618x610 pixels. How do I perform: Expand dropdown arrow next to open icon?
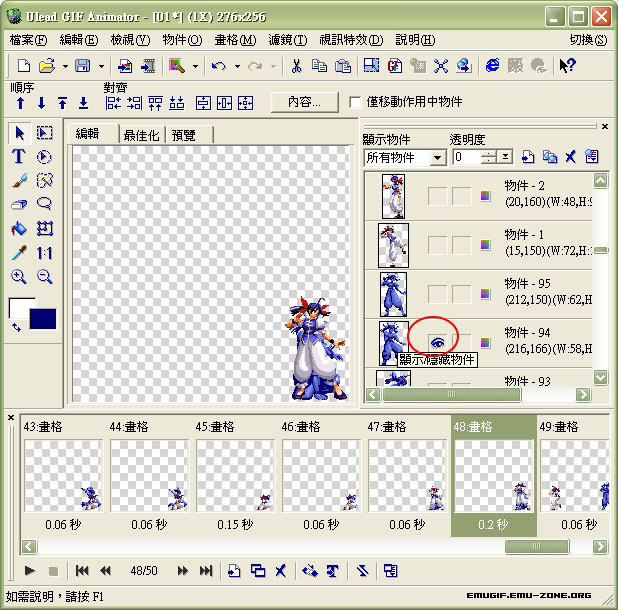point(65,67)
